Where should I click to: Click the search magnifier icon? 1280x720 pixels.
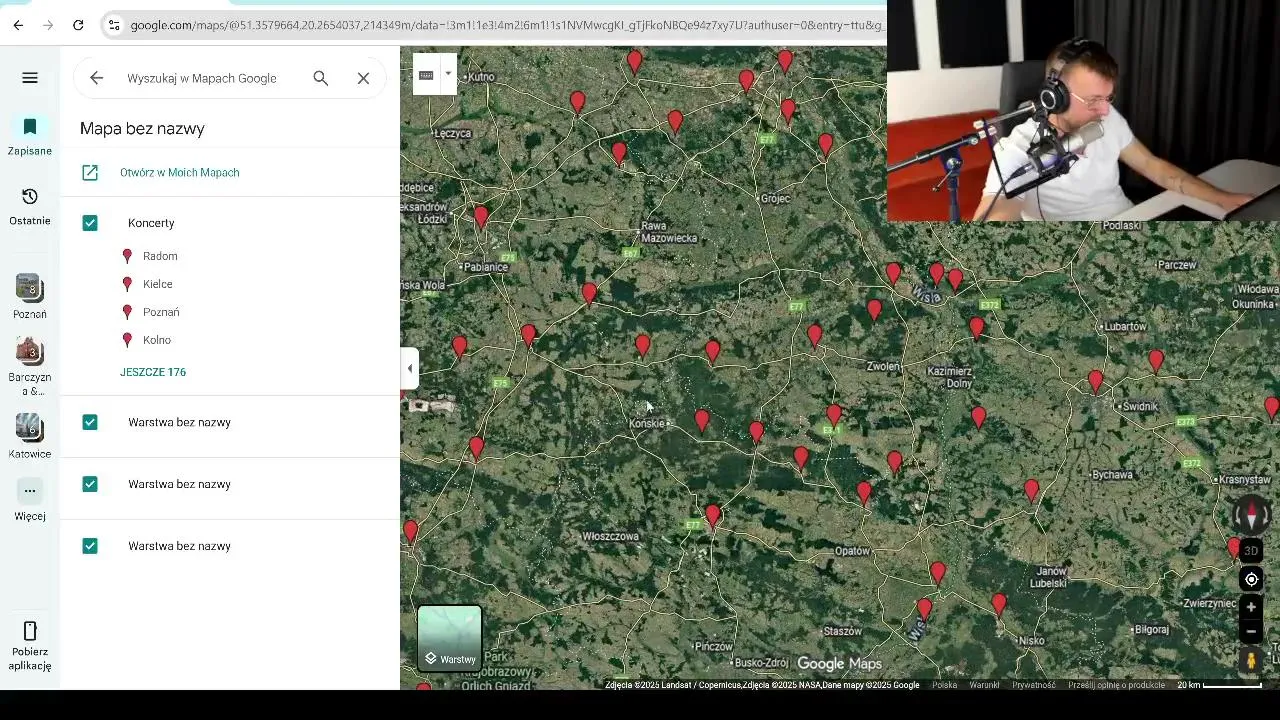coord(321,78)
